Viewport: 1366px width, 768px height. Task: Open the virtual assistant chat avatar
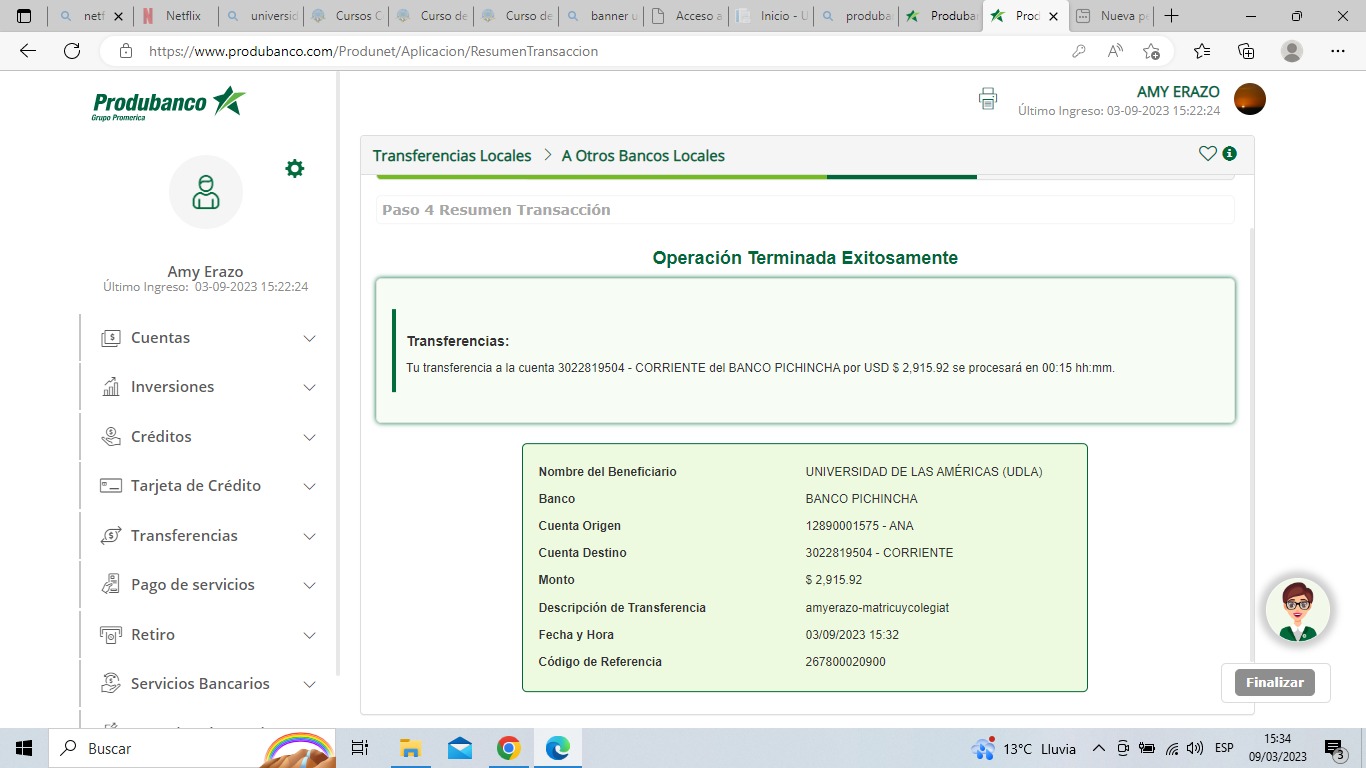pyautogui.click(x=1297, y=610)
